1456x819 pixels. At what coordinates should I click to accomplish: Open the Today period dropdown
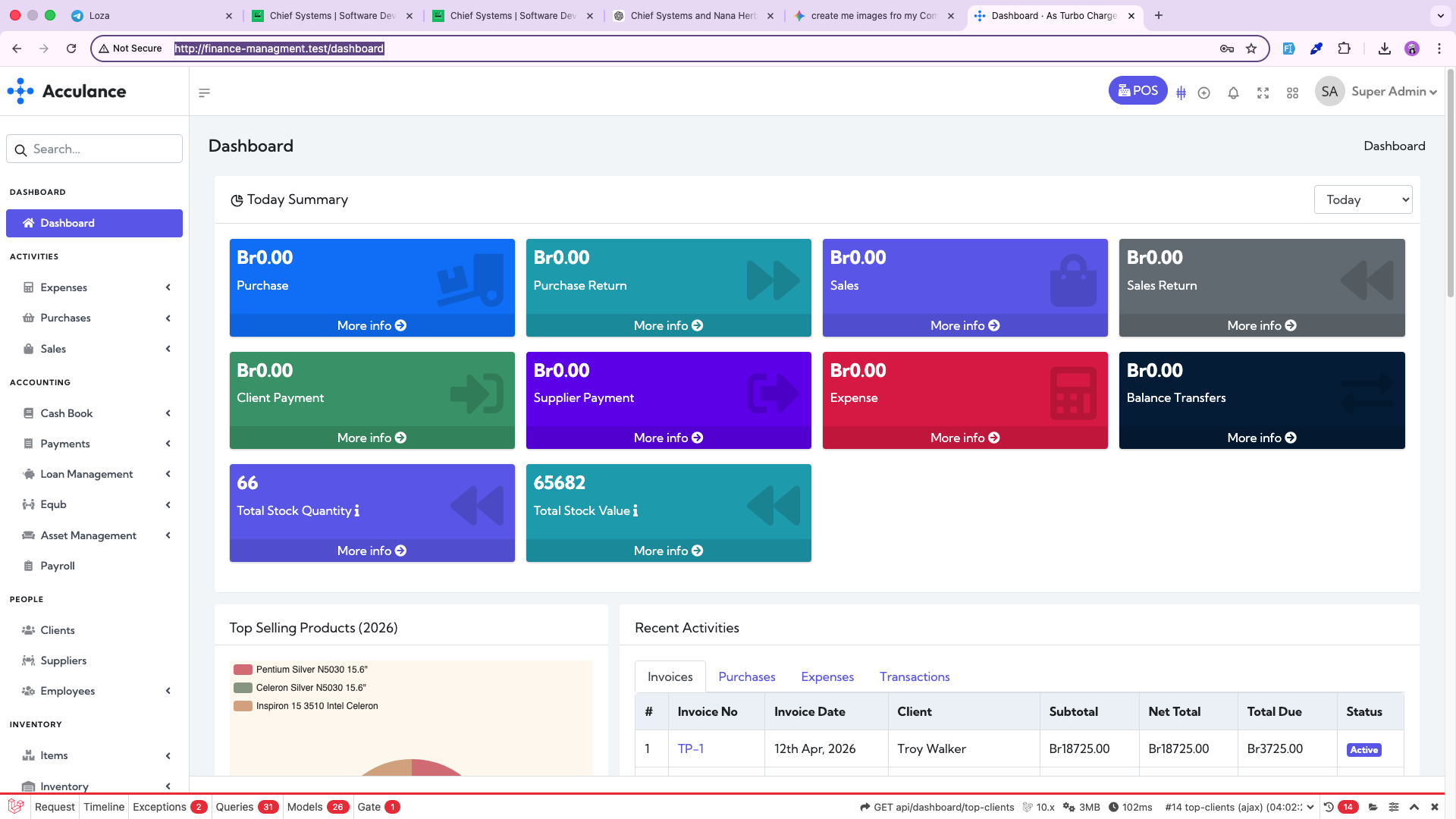click(x=1363, y=199)
